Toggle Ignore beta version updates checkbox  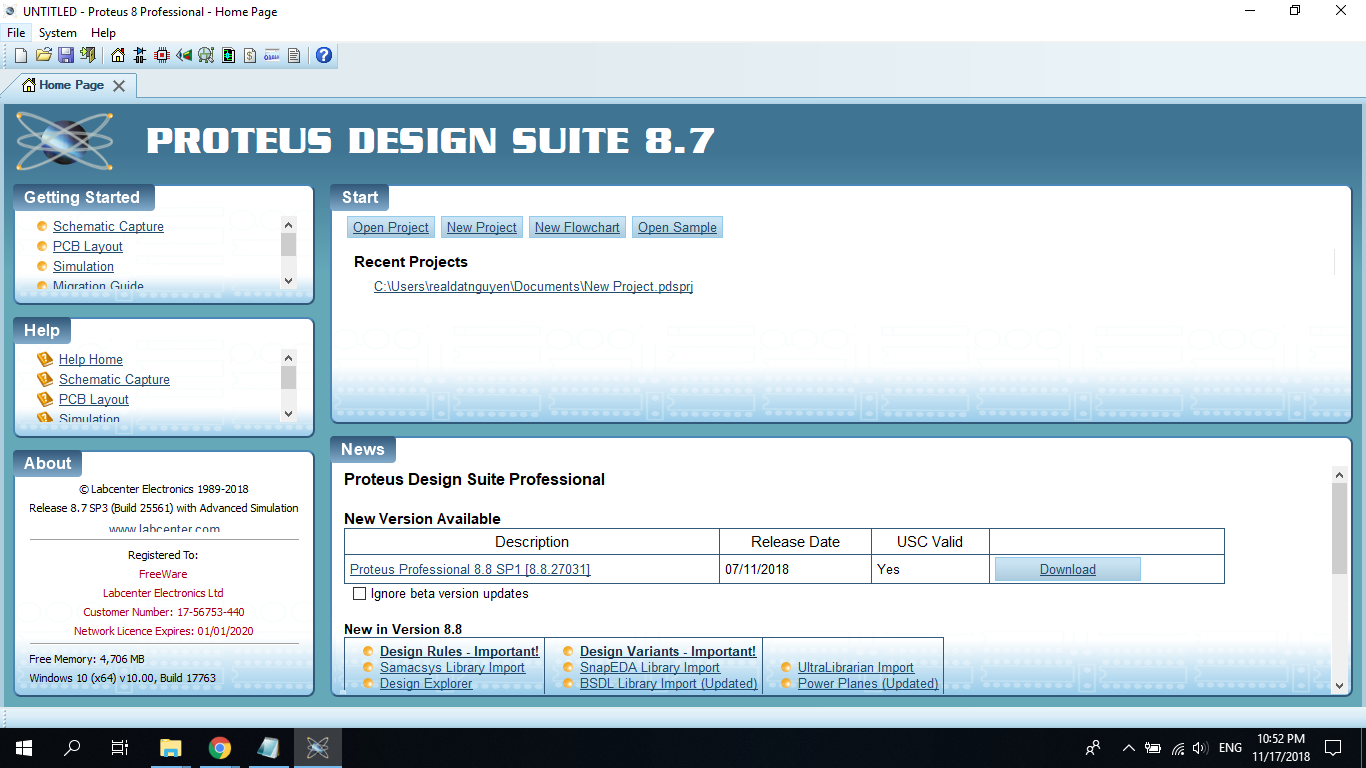coord(360,594)
